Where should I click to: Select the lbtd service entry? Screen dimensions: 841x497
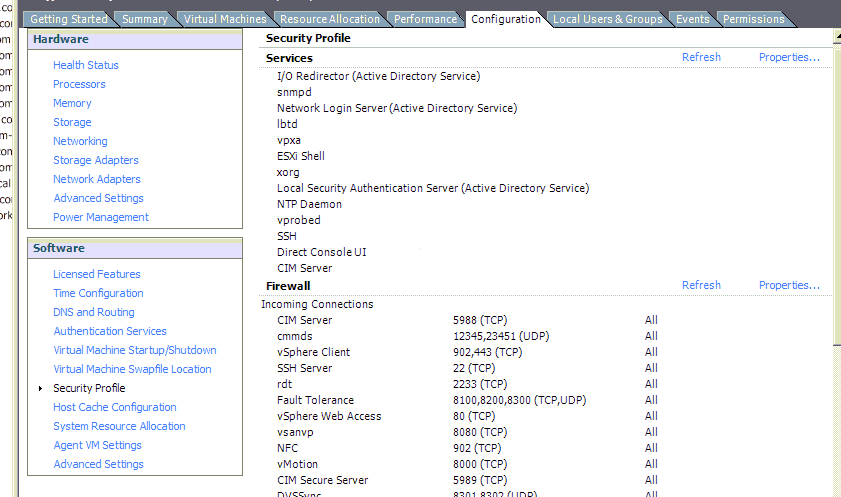287,124
